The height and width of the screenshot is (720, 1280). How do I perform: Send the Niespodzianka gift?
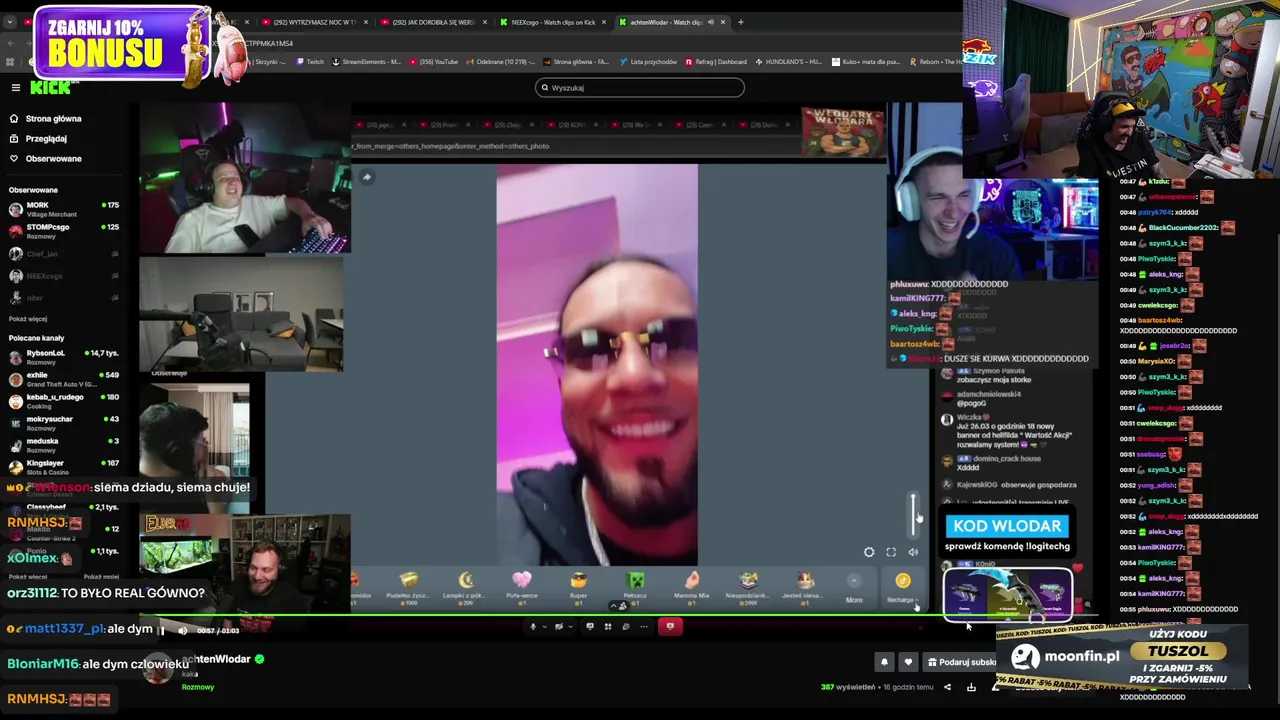[749, 586]
